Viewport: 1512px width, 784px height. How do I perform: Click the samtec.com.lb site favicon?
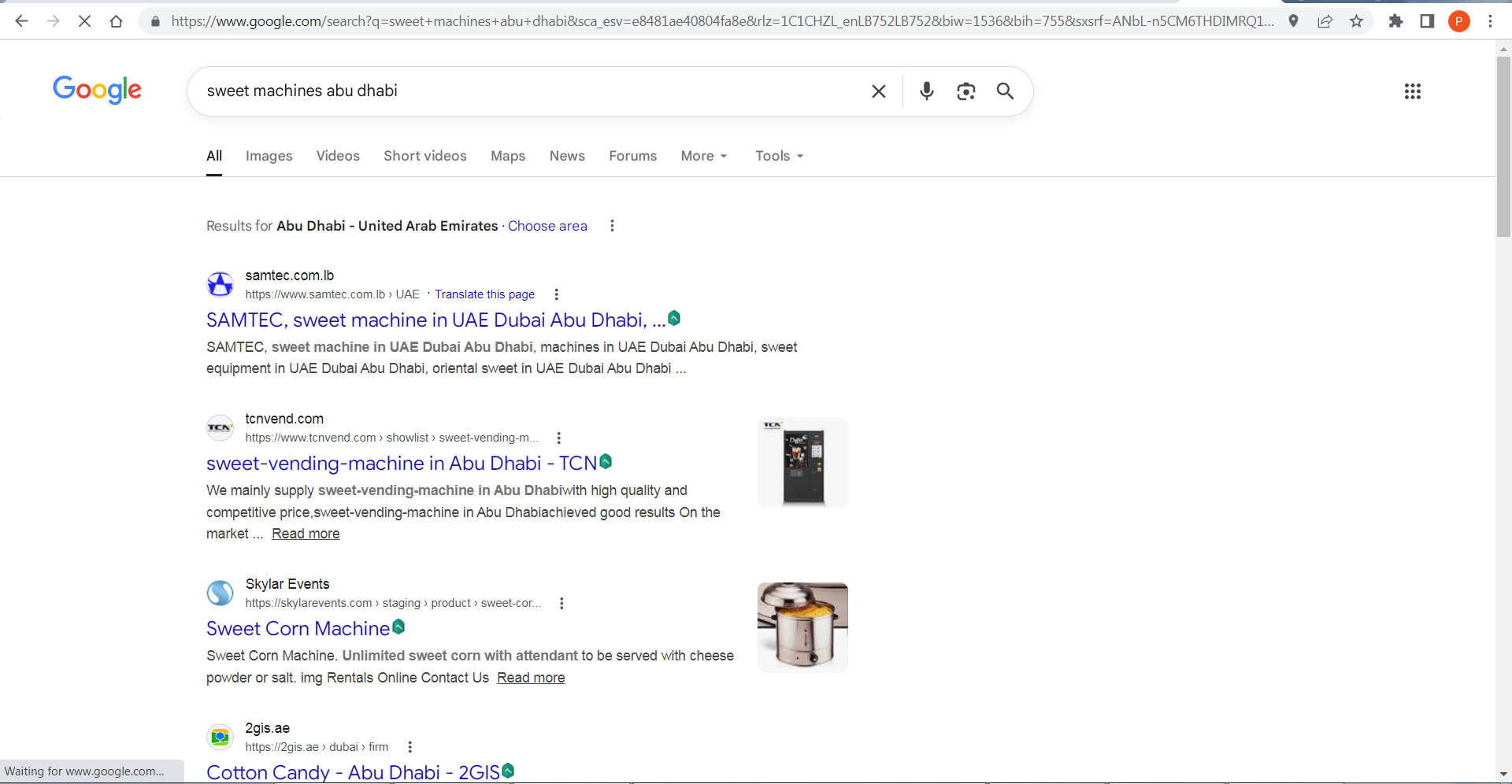(220, 284)
